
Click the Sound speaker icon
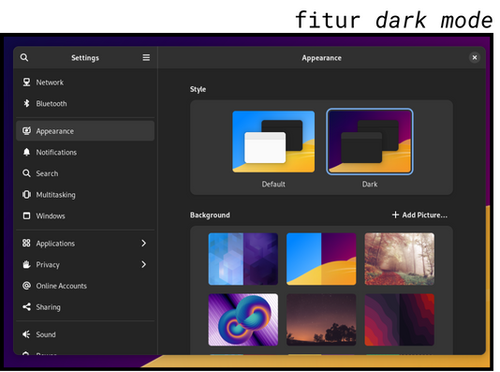point(26,334)
